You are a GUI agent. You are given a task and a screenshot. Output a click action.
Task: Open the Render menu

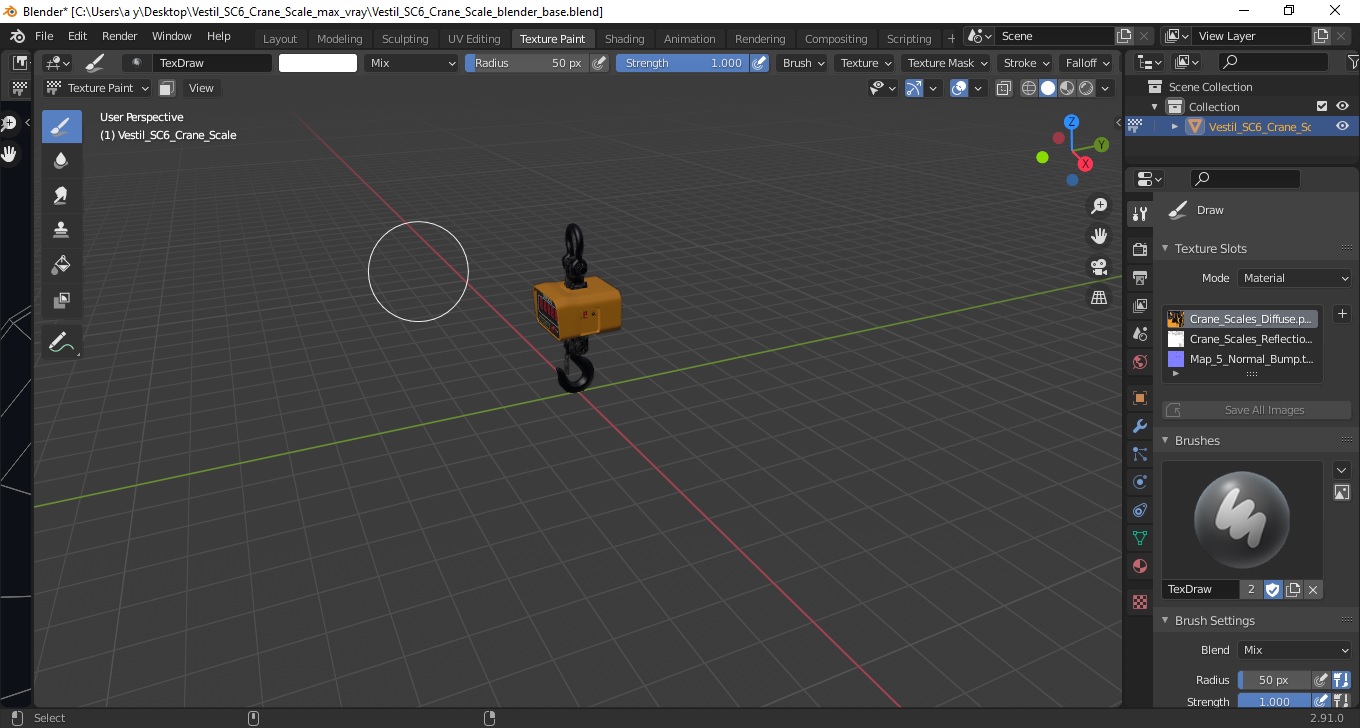(120, 36)
